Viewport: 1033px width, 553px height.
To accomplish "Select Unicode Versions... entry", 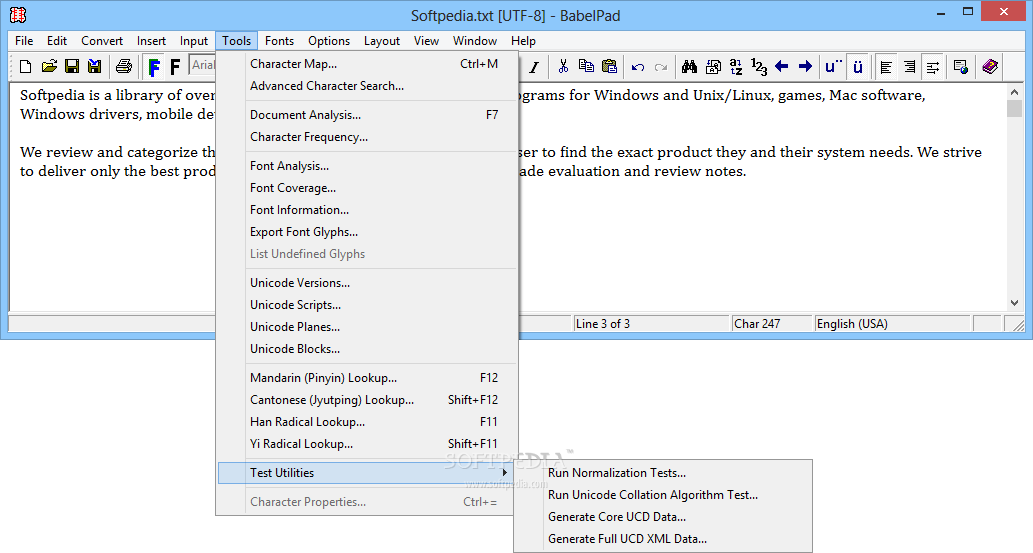I will pos(368,283).
